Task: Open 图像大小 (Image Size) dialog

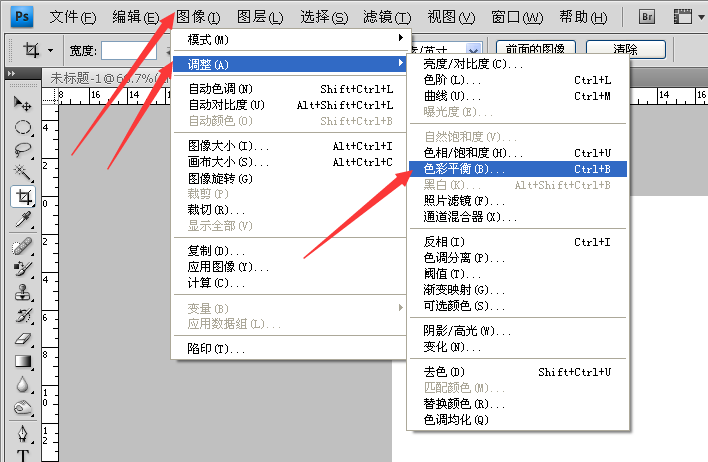Action: (x=289, y=146)
